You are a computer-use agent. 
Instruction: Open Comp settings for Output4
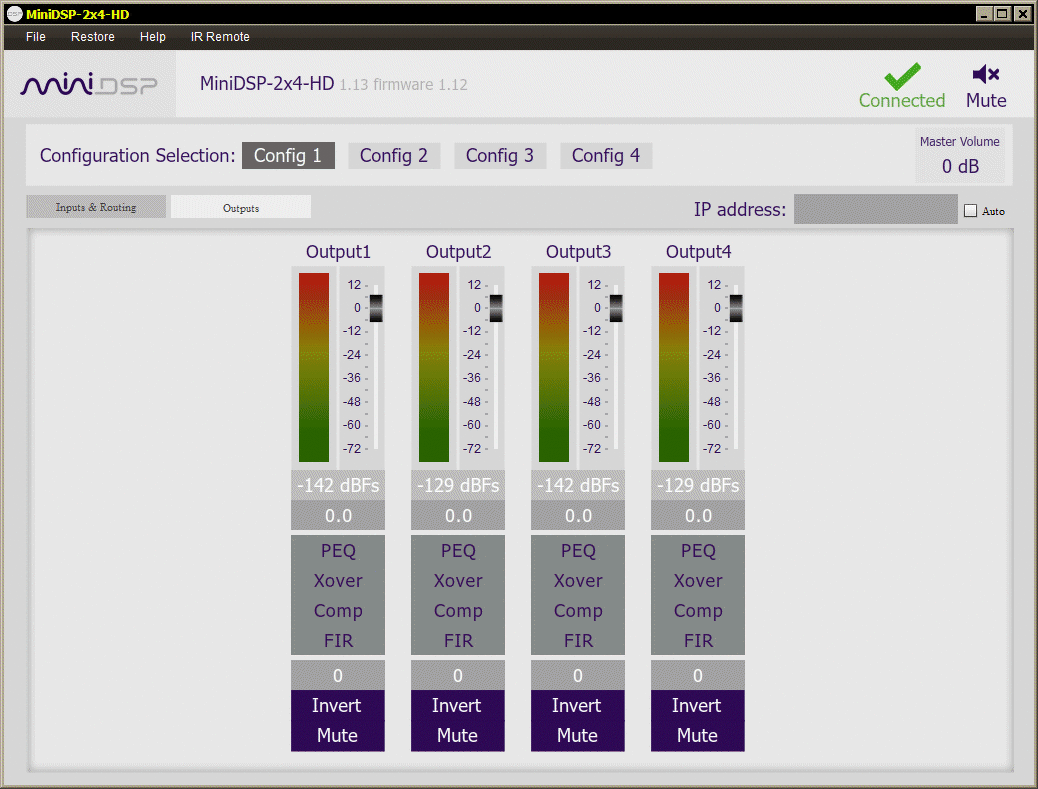(698, 611)
